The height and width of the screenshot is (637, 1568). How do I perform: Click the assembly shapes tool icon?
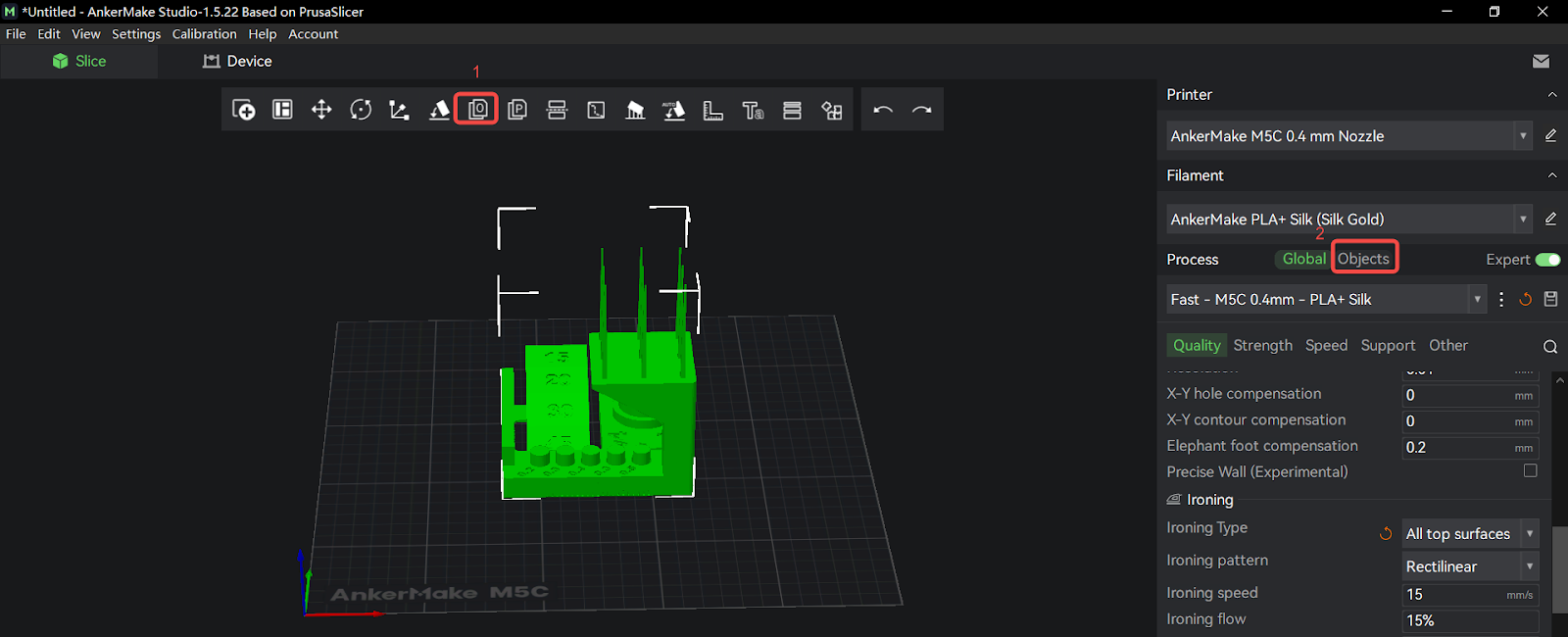[832, 110]
